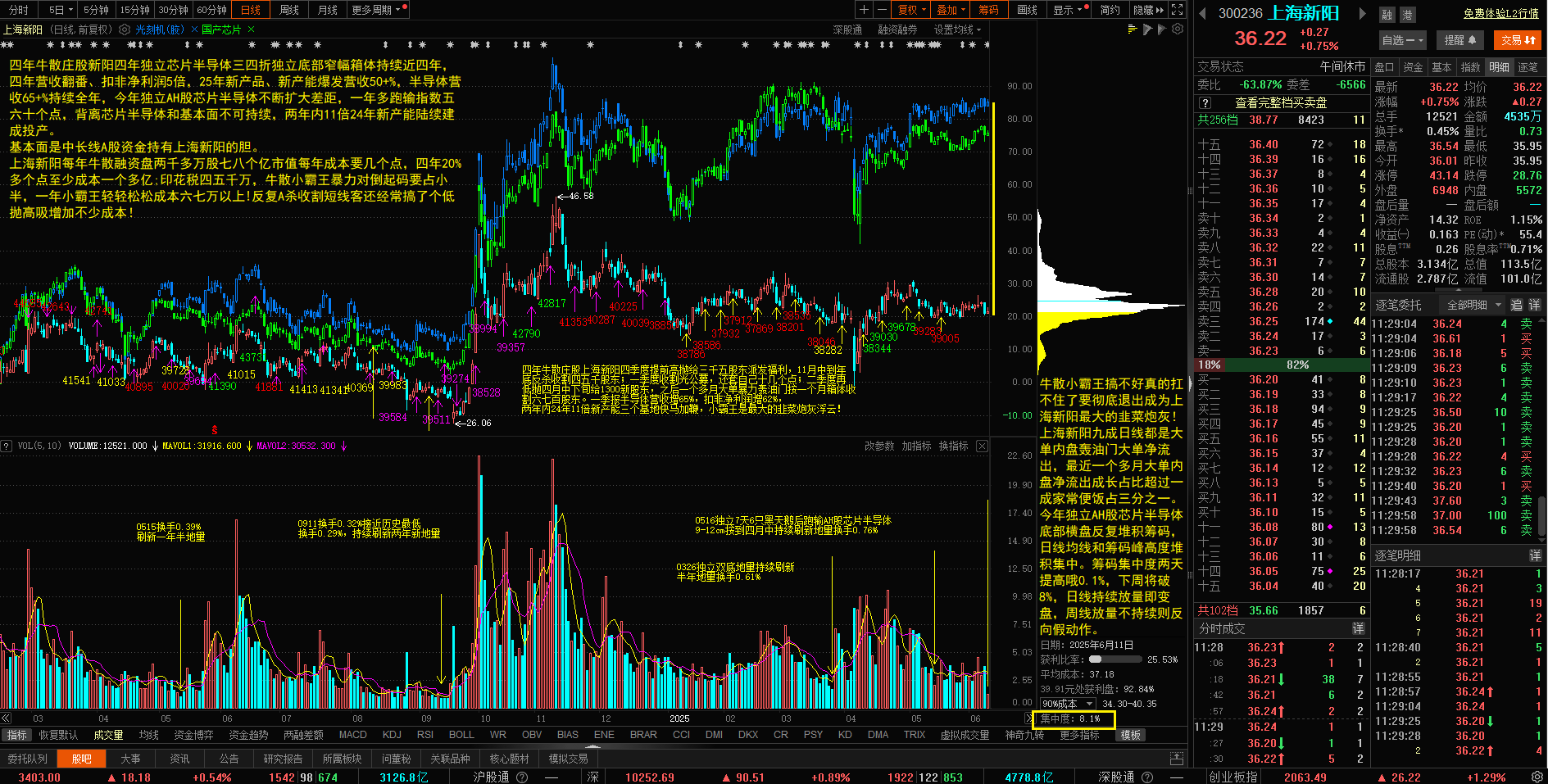This screenshot has width=1548, height=784.
Task: Click 更多指标 more indicators
Action: [x=1079, y=735]
